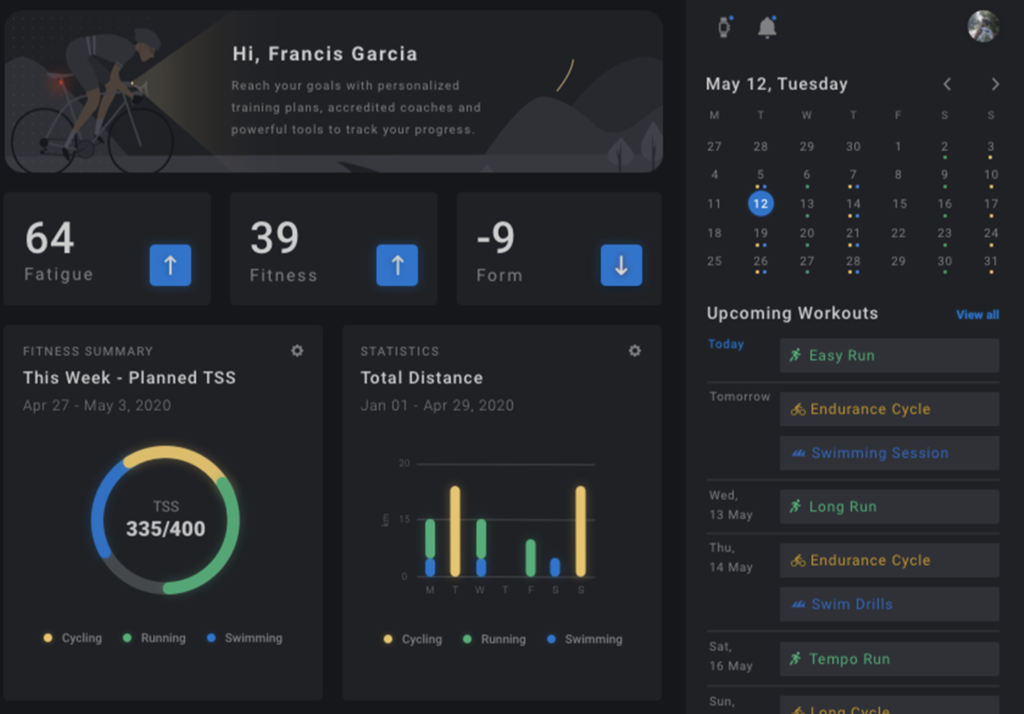Click Tuesday's yellow cycling bar in chart

[x=455, y=531]
